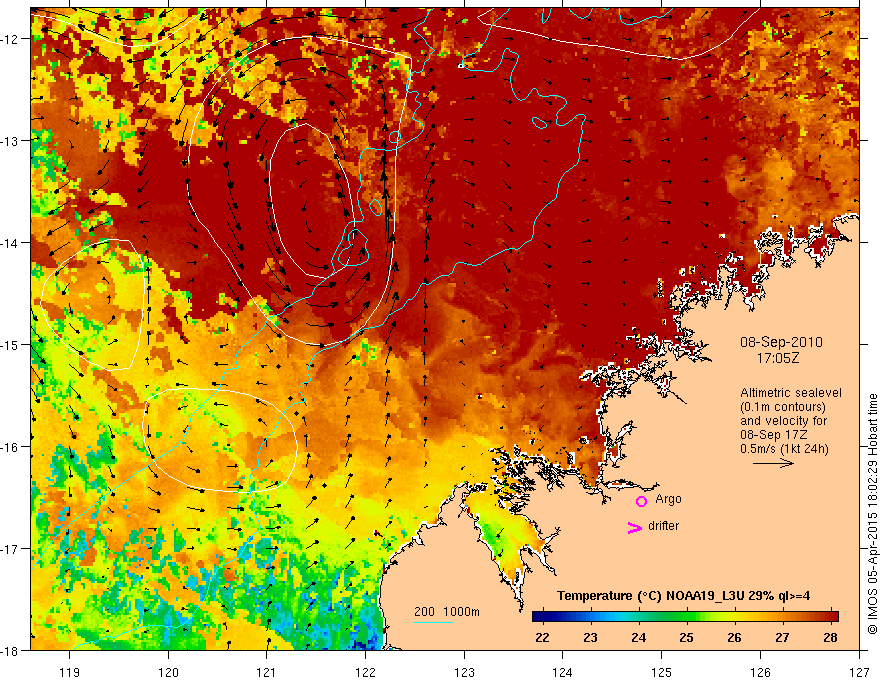880x680 pixels.
Task: Click the '17:05Z' time label
Action: 777,358
